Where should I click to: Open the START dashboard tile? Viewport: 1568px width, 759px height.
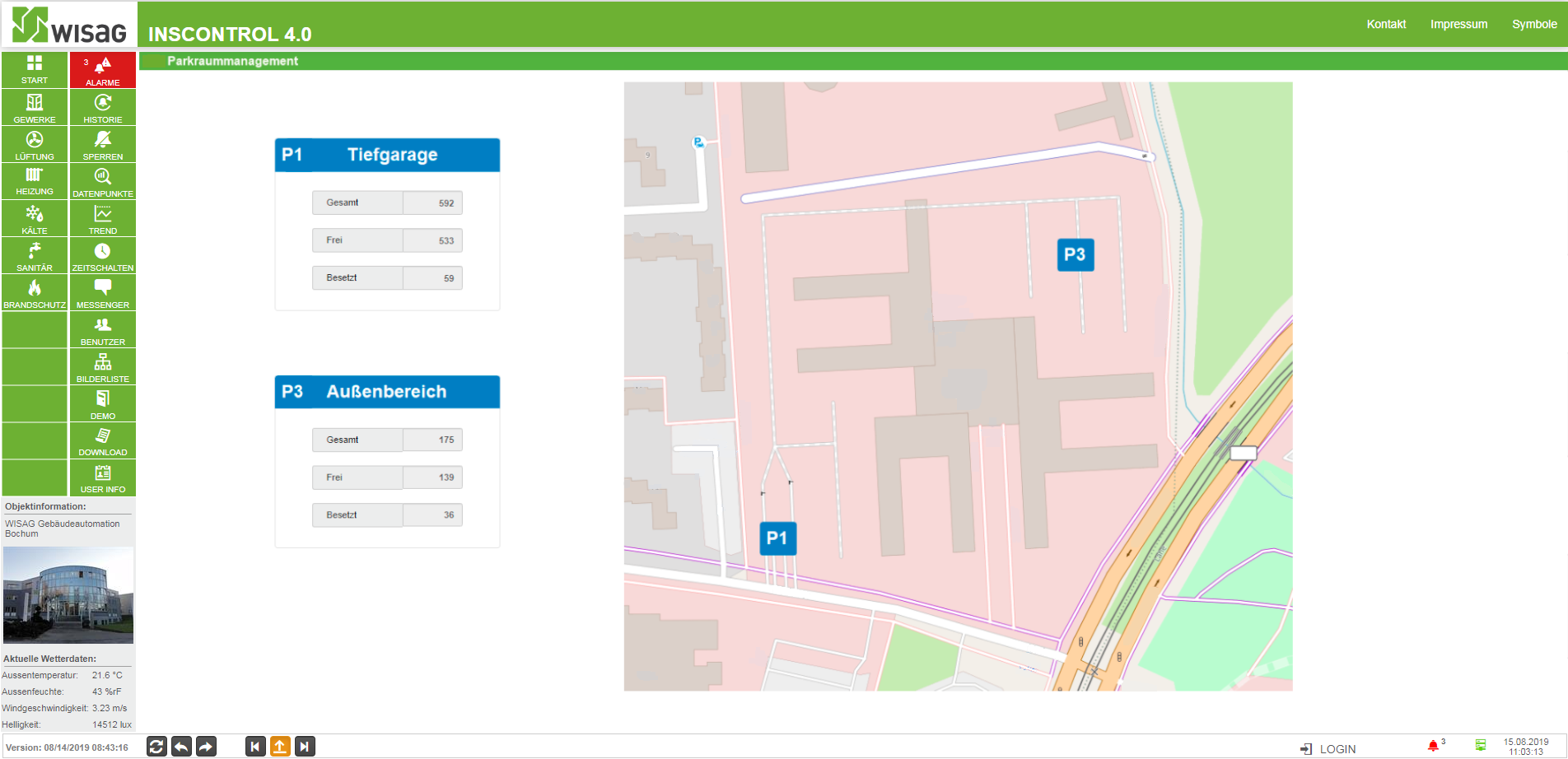[35, 69]
